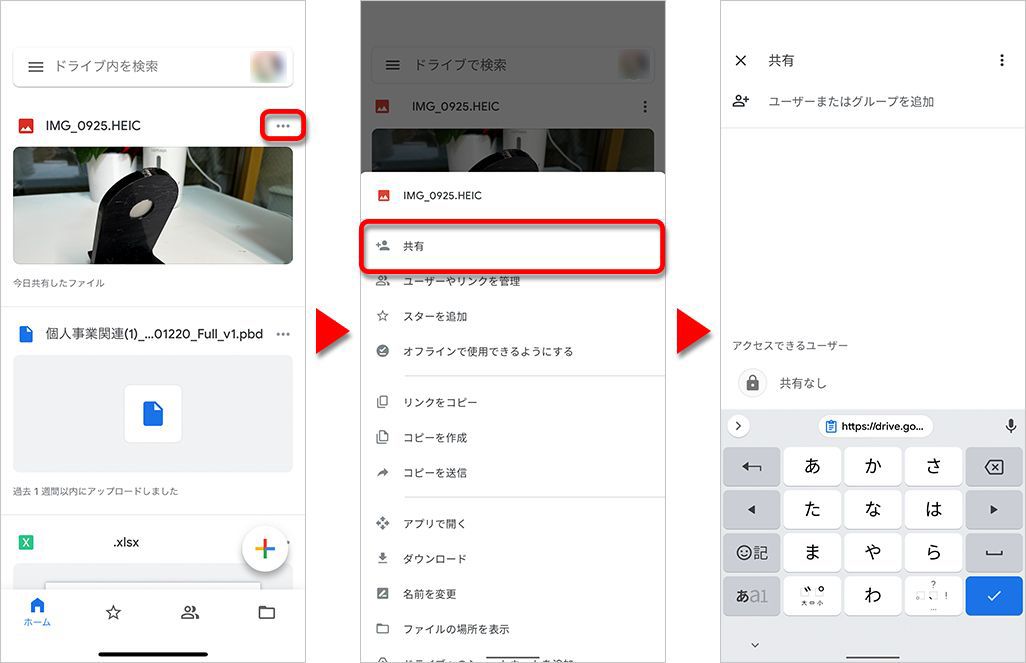
Task: Tap the は key
Action: tap(934, 509)
